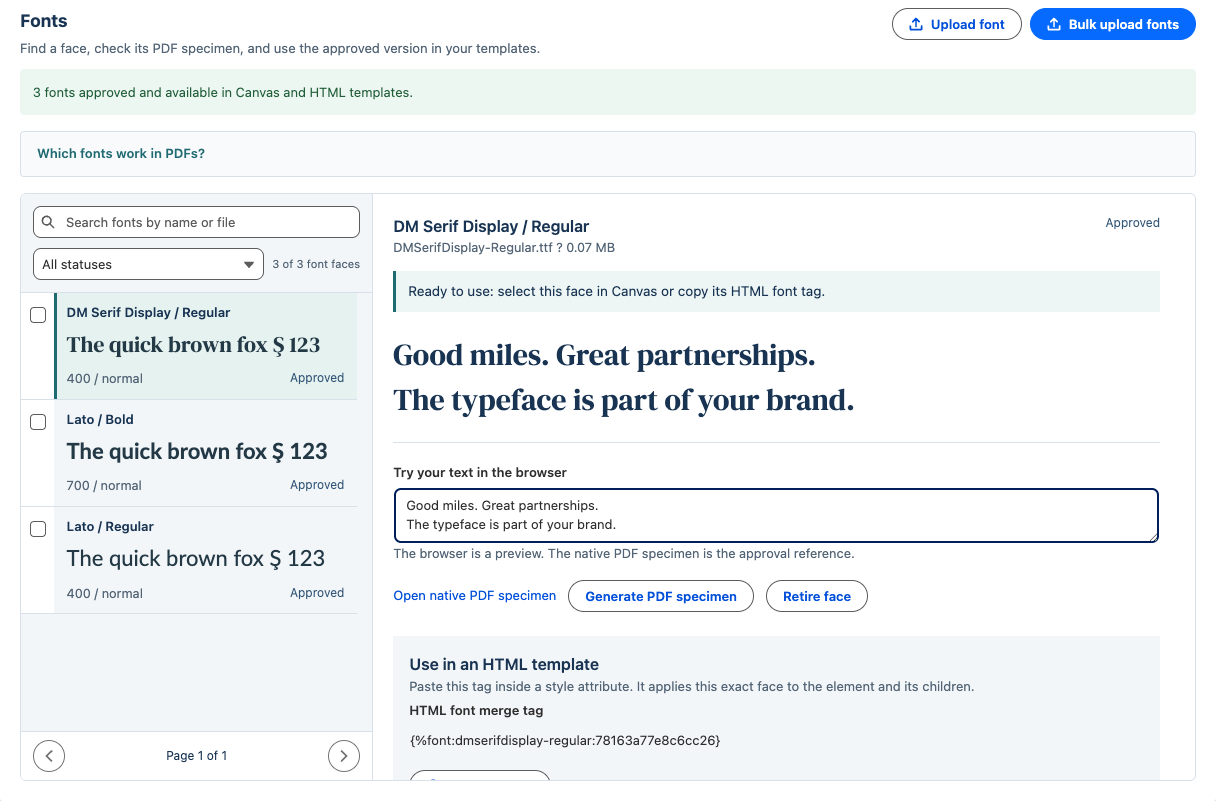Click the HTML font merge tag value
The height and width of the screenshot is (801, 1216).
[565, 741]
